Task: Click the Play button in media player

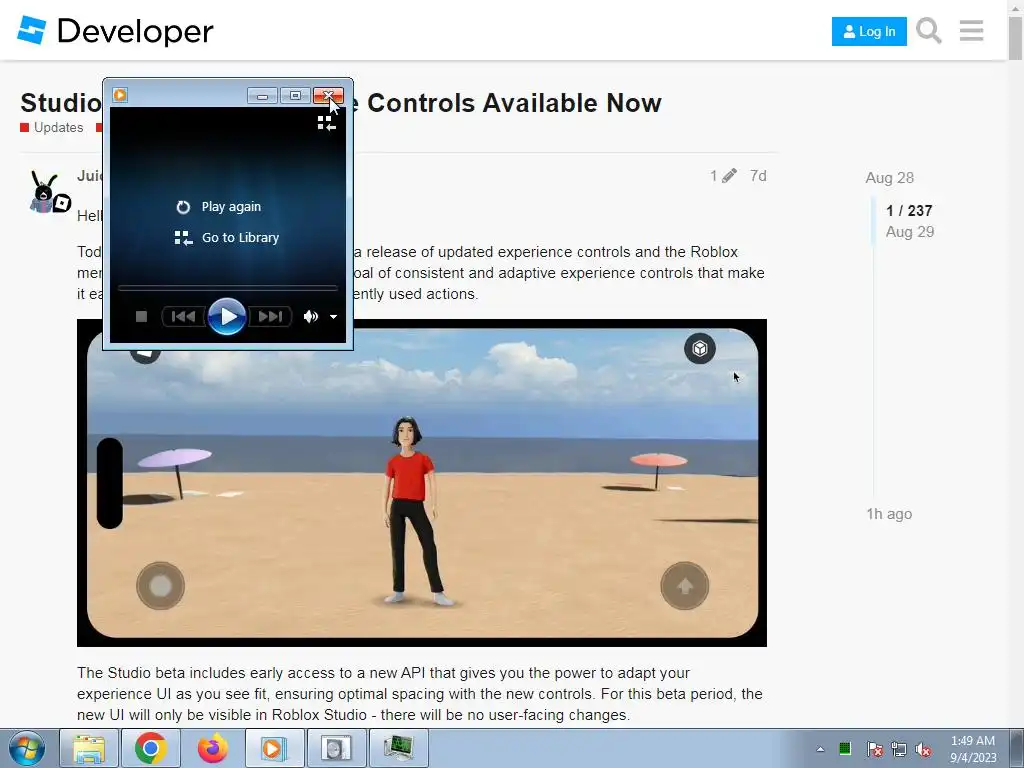Action: (227, 317)
